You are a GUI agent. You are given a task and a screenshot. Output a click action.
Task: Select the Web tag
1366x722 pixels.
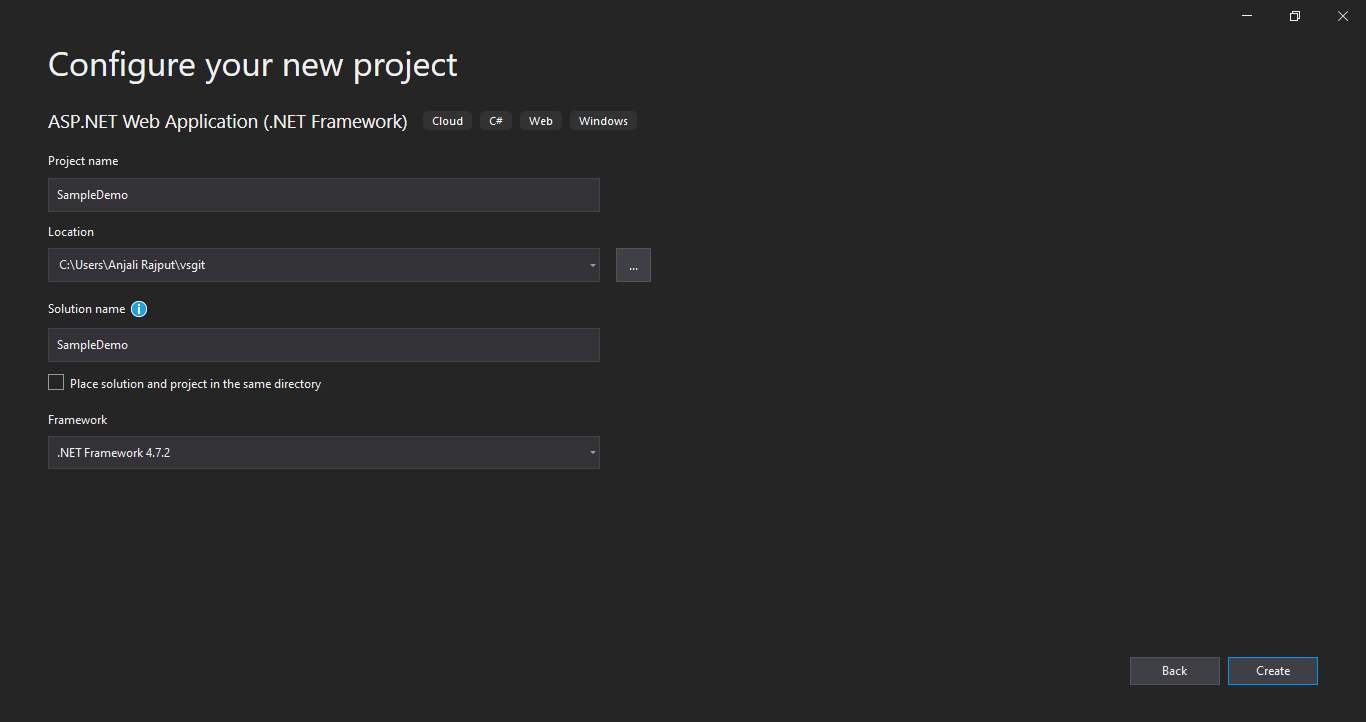click(541, 121)
